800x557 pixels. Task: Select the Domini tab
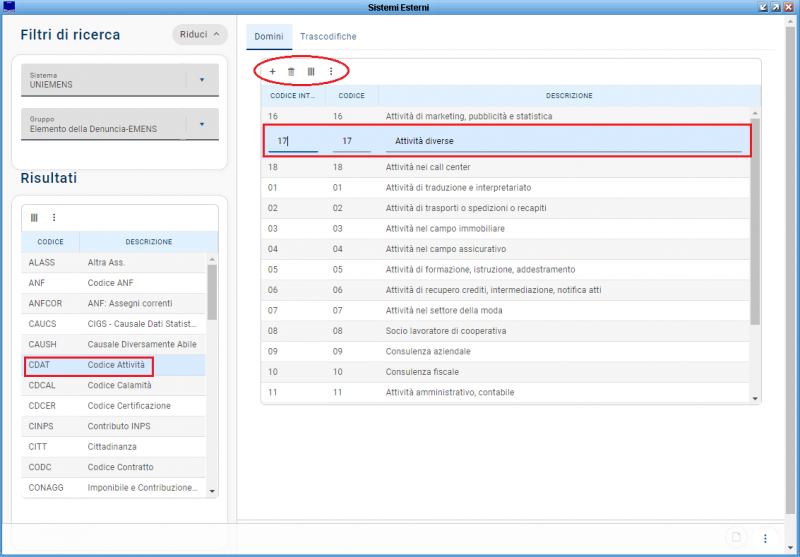[x=269, y=37]
